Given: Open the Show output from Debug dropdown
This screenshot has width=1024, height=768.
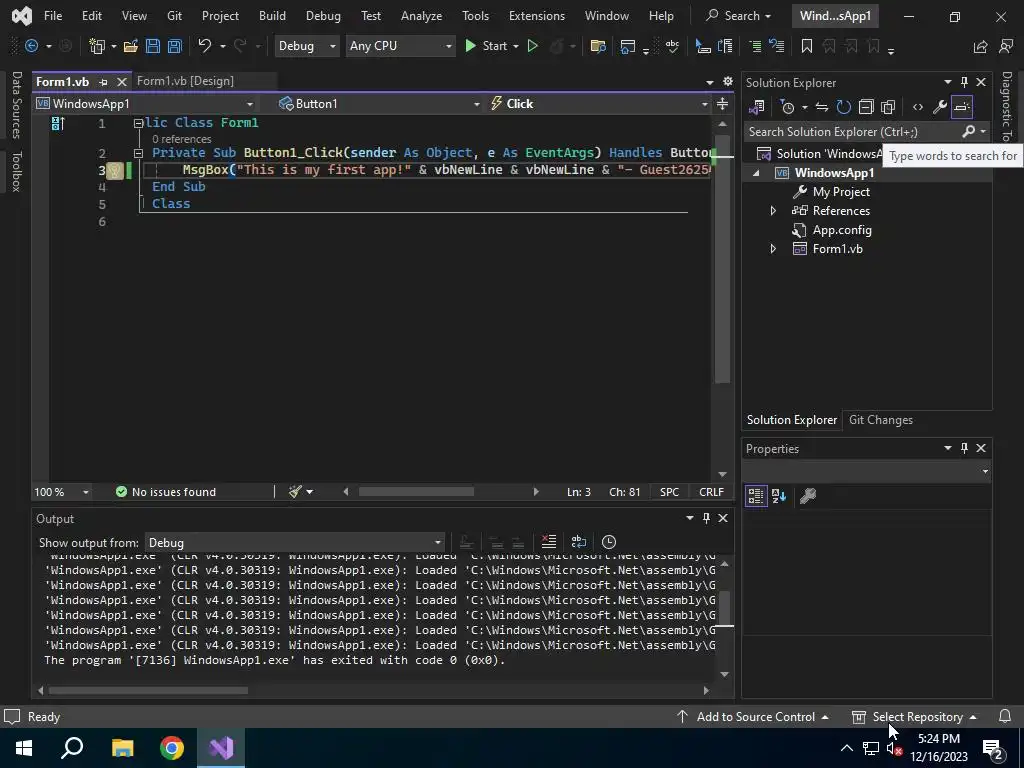Looking at the screenshot, I should tap(295, 543).
